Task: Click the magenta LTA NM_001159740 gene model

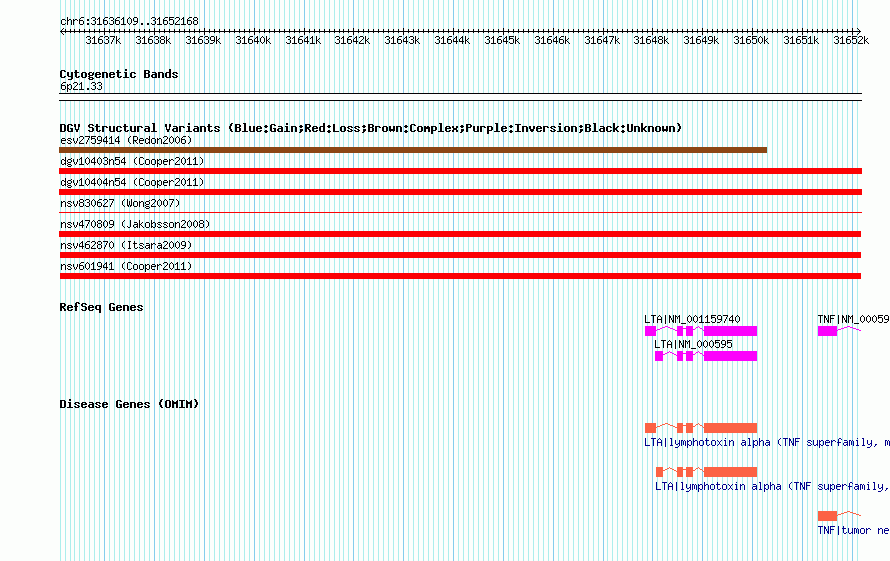Action: (701, 331)
